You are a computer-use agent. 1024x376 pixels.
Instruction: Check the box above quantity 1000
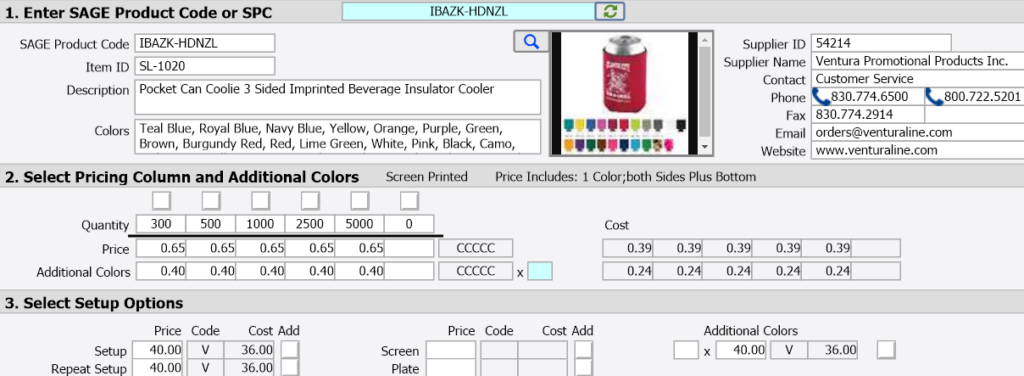pyautogui.click(x=261, y=200)
